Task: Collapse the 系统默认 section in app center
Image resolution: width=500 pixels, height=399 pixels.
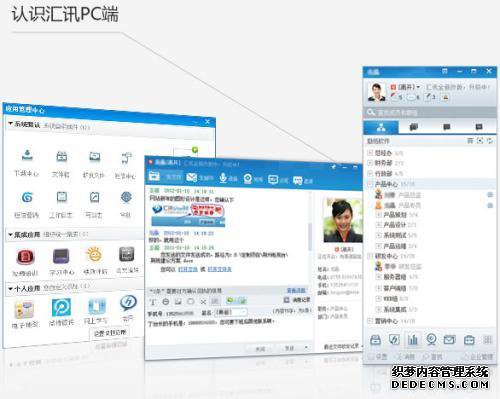Action: click(x=10, y=124)
